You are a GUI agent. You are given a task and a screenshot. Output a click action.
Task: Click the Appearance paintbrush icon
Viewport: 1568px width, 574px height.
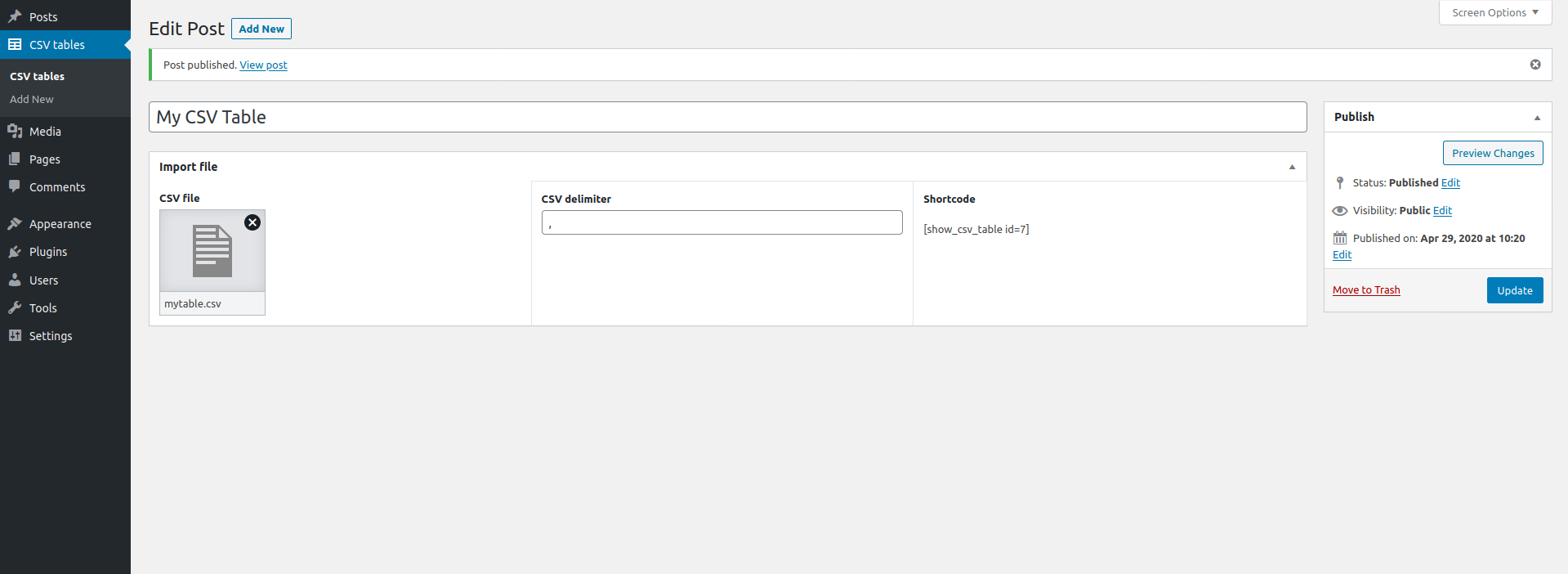[x=15, y=223]
